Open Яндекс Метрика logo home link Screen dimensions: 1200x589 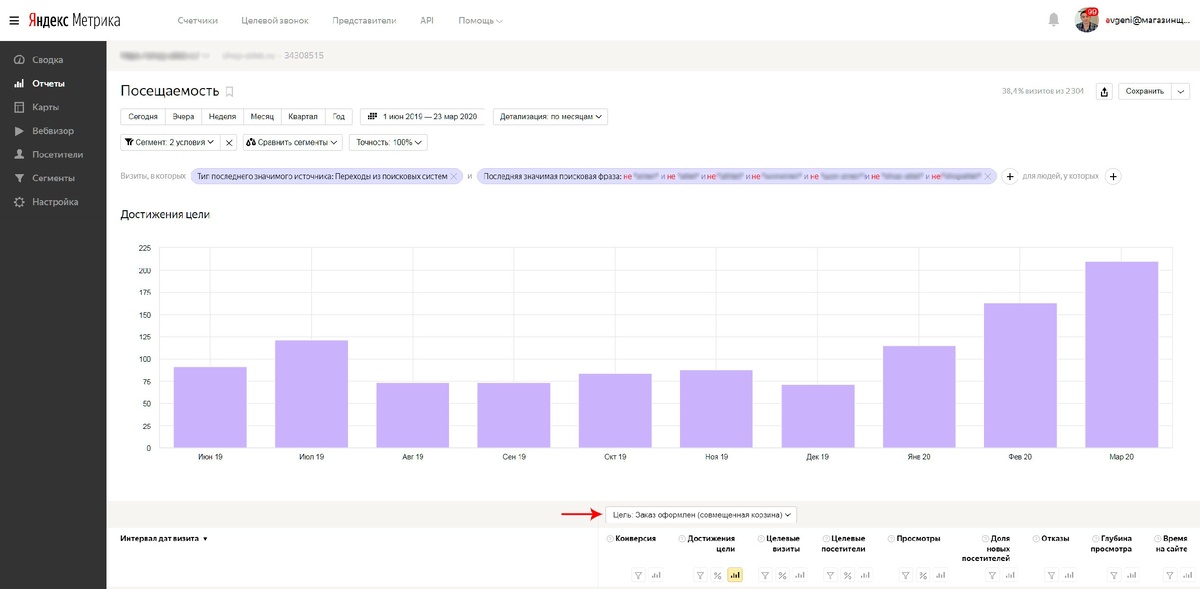[72, 20]
